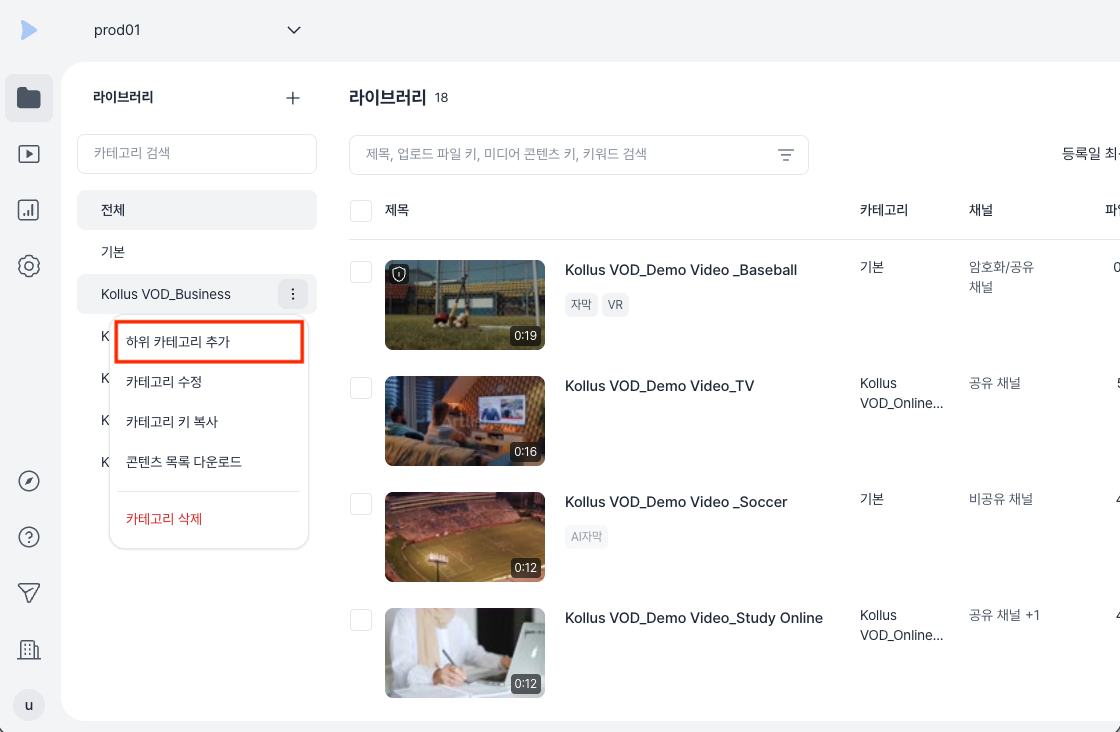Add a new category with plus icon
1120x732 pixels.
[x=293, y=98]
